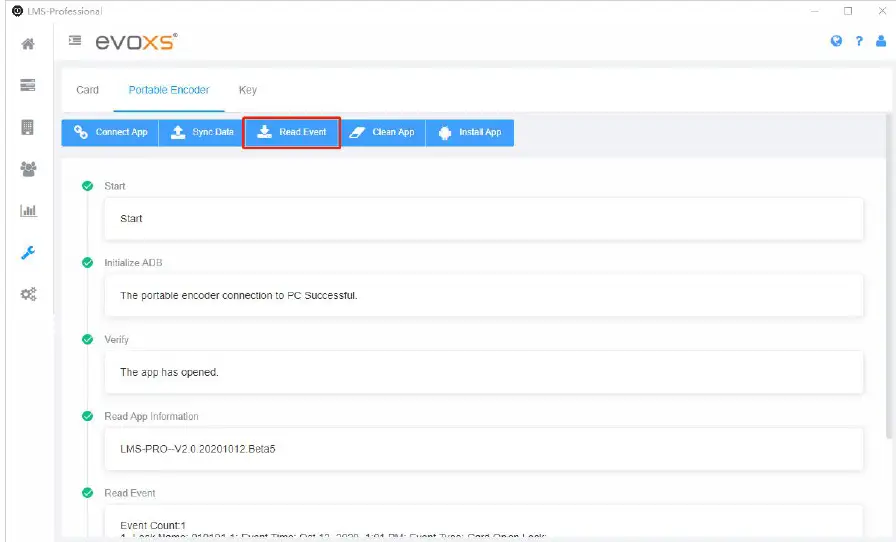Open the gears settings sidebar icon
This screenshot has height=542, width=896.
click(28, 294)
